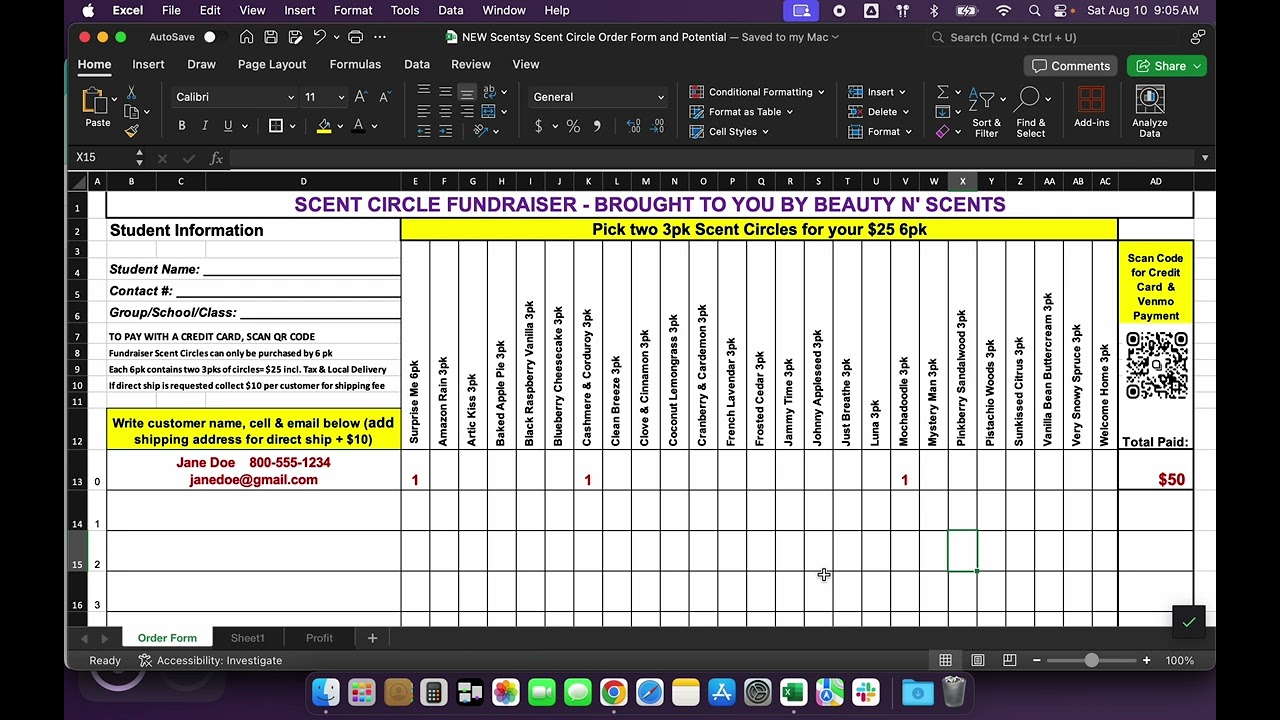Open Conditional Formatting dropdown
The image size is (1280, 720).
tap(757, 92)
